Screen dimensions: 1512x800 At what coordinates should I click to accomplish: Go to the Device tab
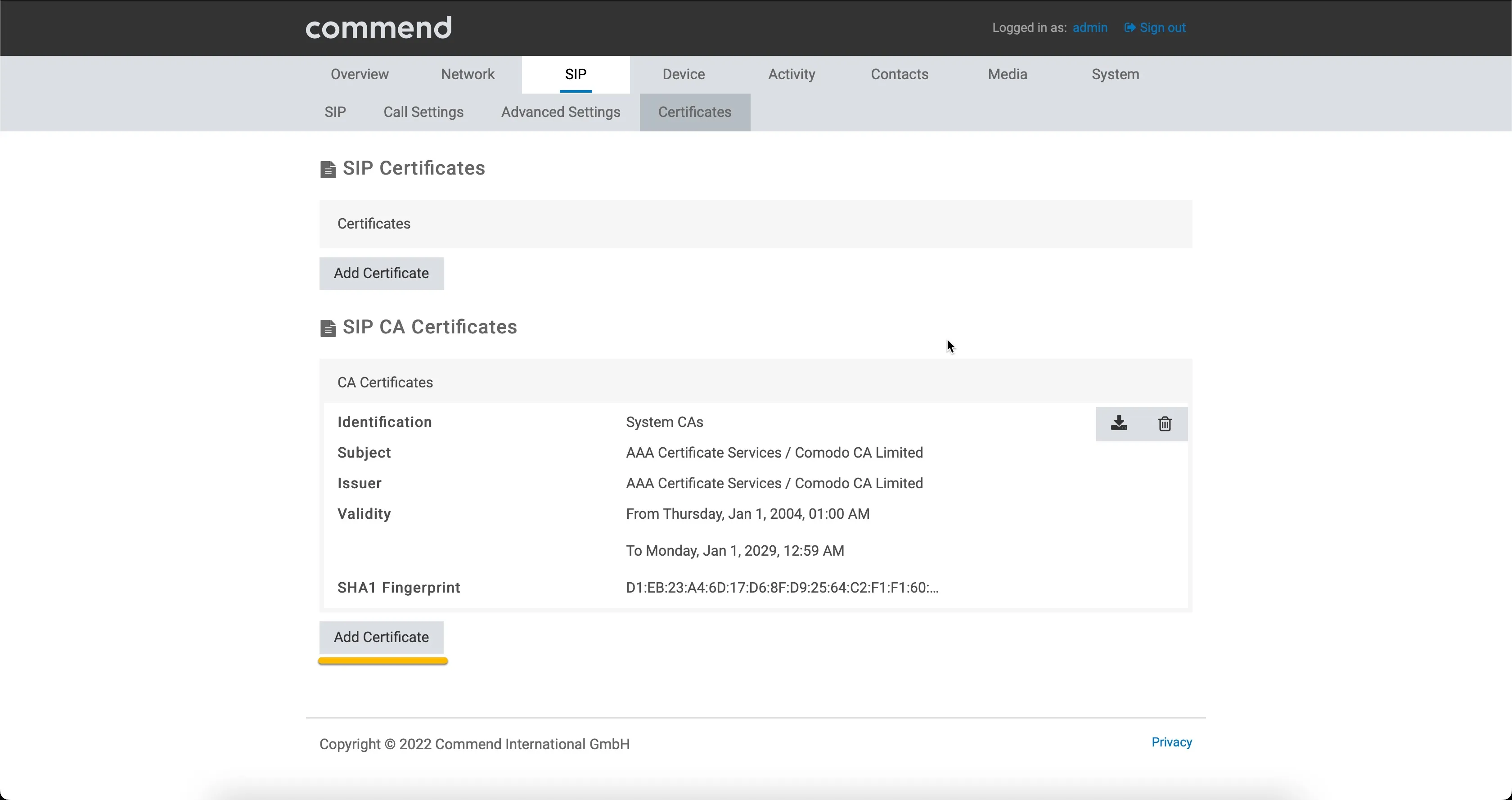pyautogui.click(x=684, y=75)
